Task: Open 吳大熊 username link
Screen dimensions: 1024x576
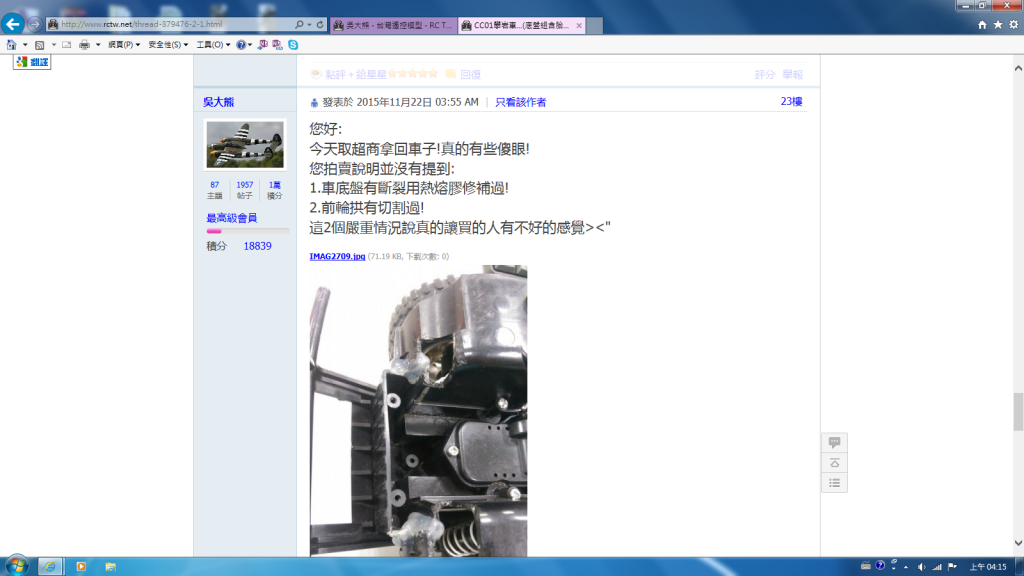Action: click(218, 102)
